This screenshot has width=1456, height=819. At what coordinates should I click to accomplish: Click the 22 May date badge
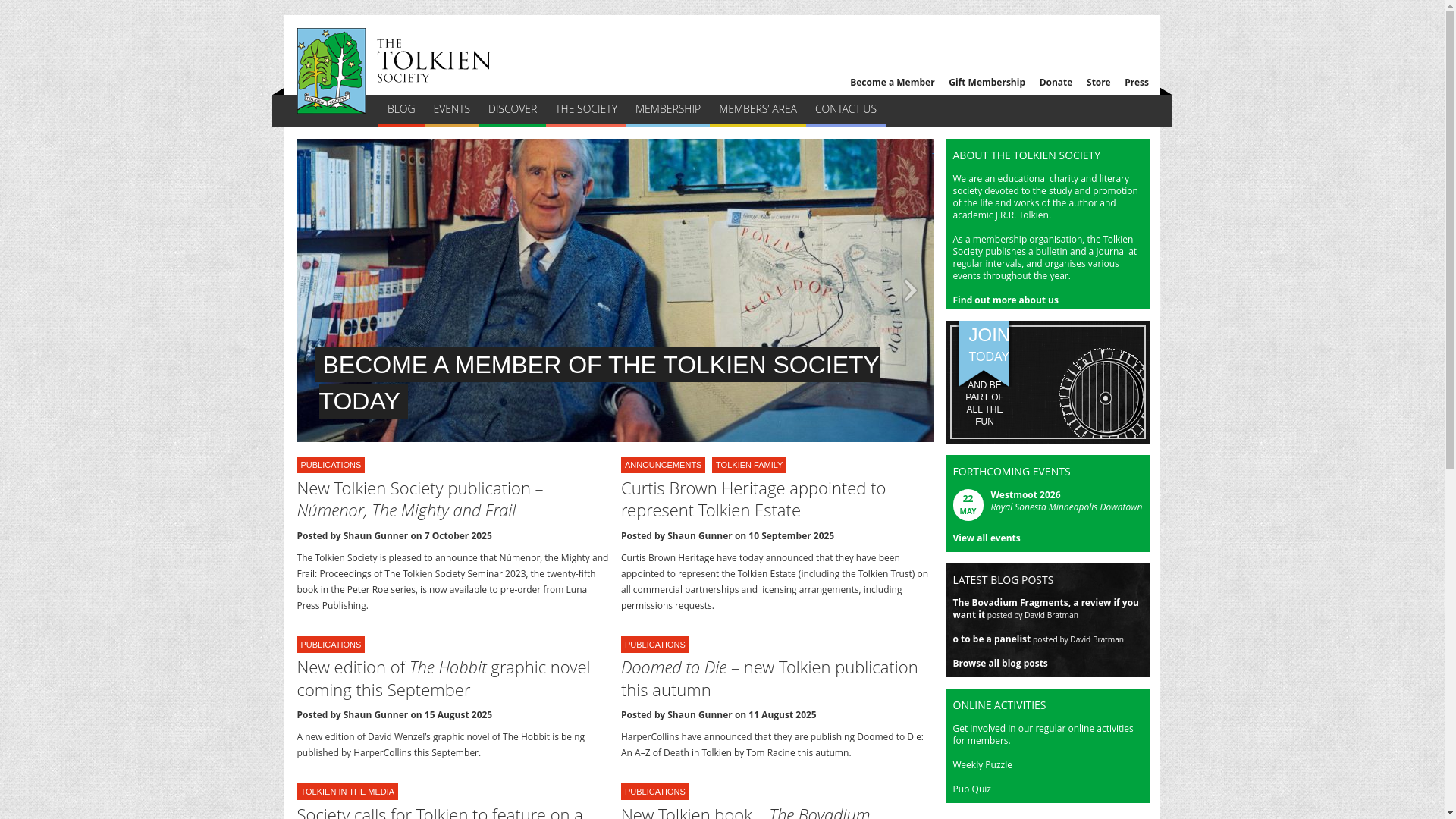(968, 505)
